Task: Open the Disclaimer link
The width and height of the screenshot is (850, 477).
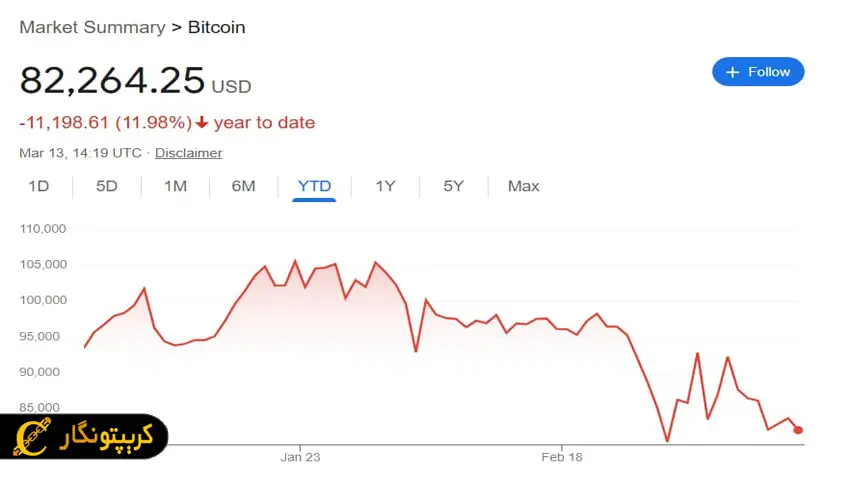Action: 188,153
